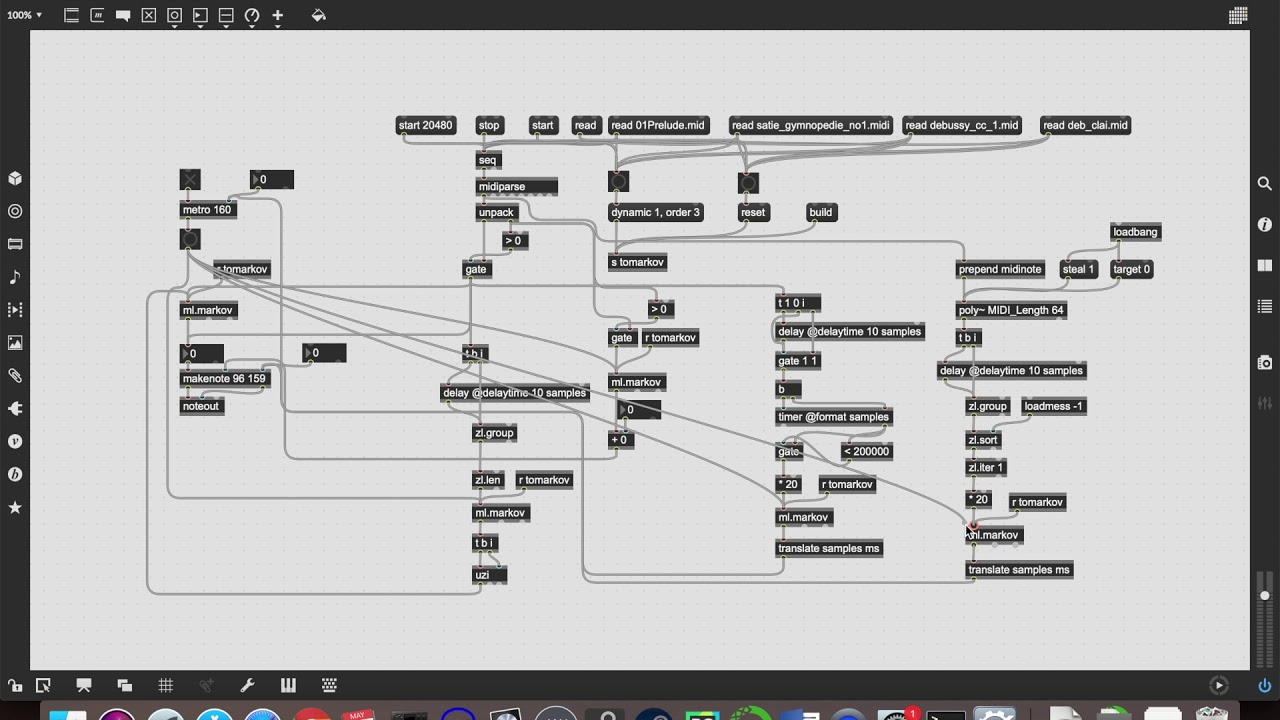Open the BEAP modules icon in sidebar
The width and height of the screenshot is (1280, 720).
[x=15, y=475]
